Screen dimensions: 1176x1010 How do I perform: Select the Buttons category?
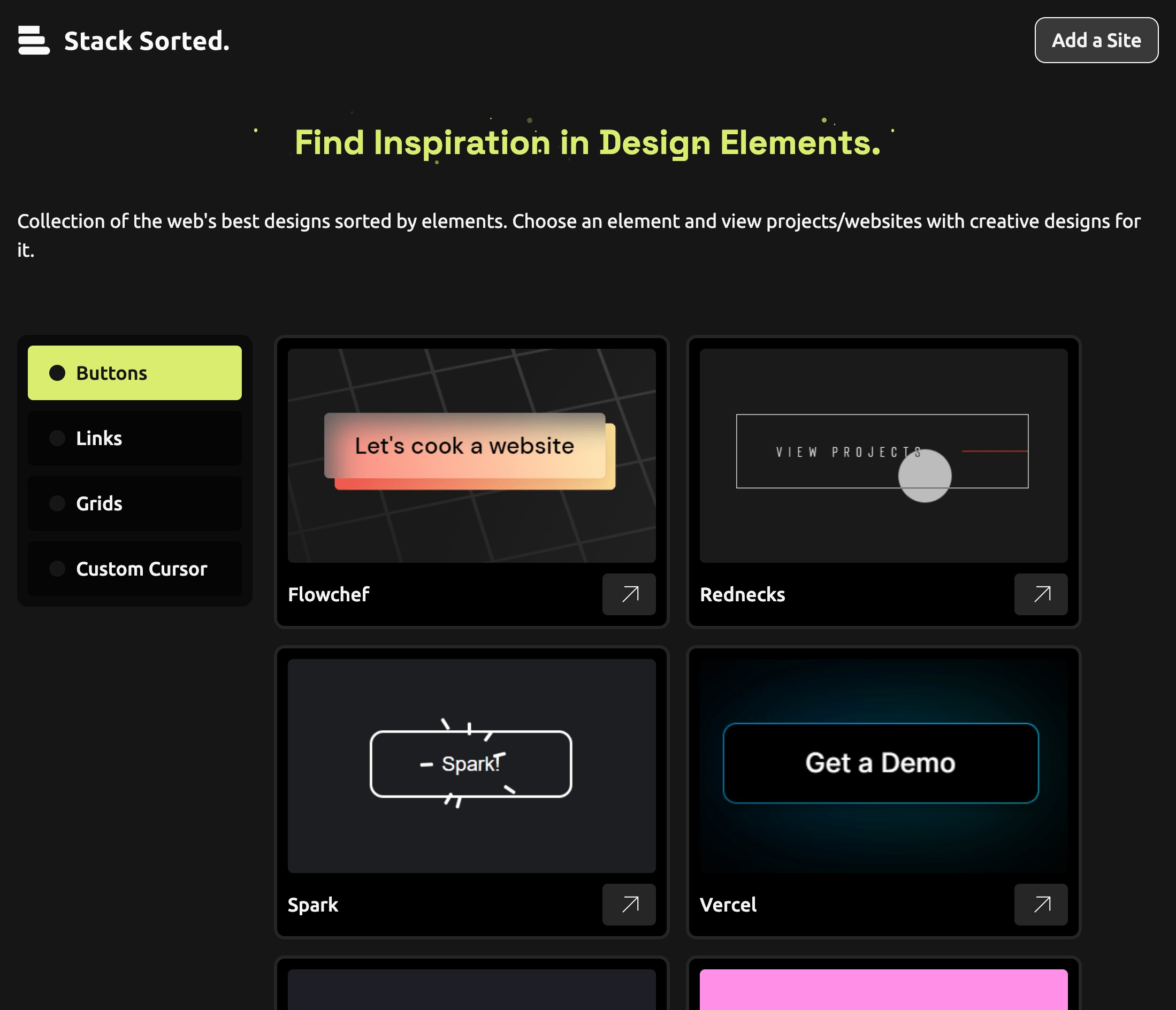(x=134, y=373)
